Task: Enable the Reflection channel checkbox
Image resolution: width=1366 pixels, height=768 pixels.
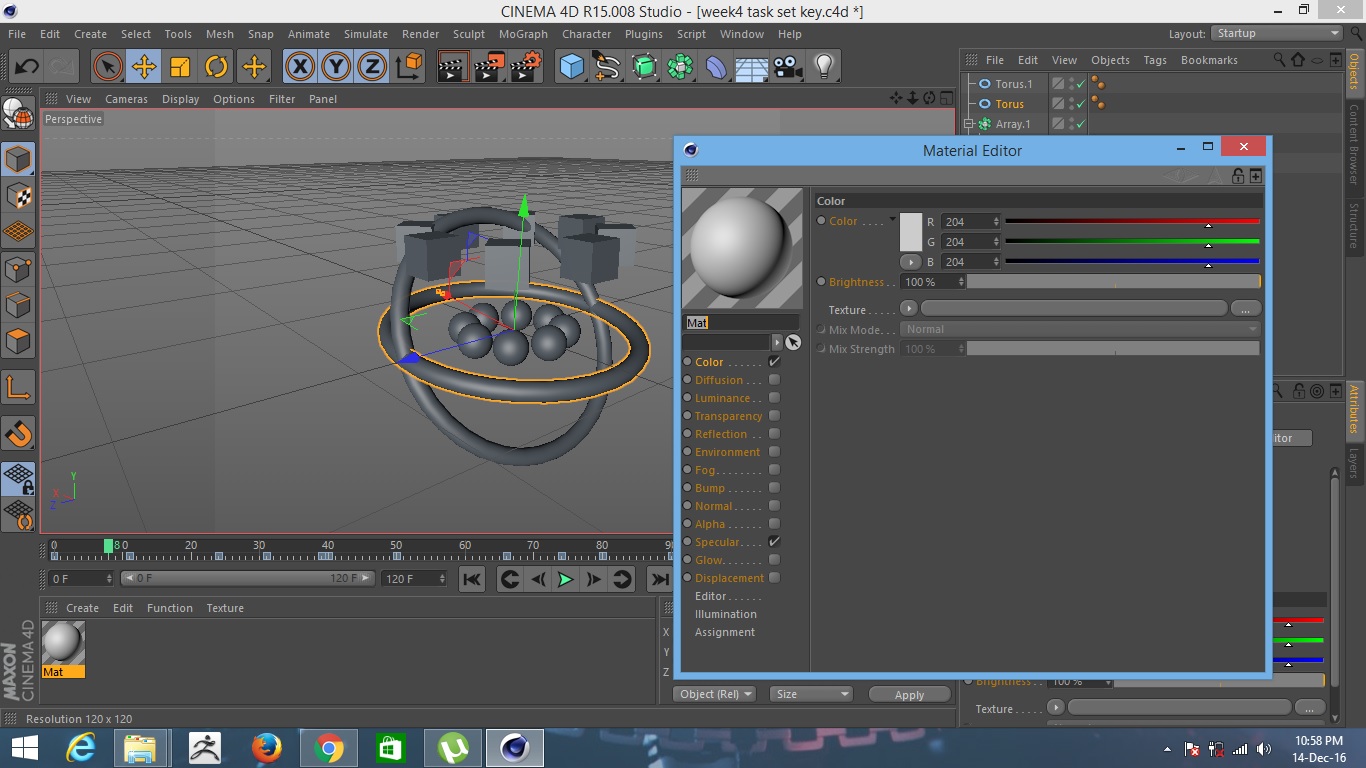Action: pyautogui.click(x=774, y=434)
